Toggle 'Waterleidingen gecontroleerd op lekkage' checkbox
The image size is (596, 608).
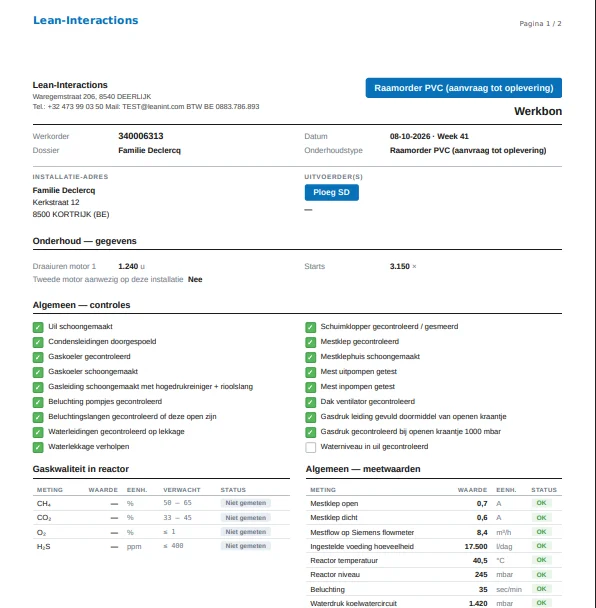pos(38,432)
